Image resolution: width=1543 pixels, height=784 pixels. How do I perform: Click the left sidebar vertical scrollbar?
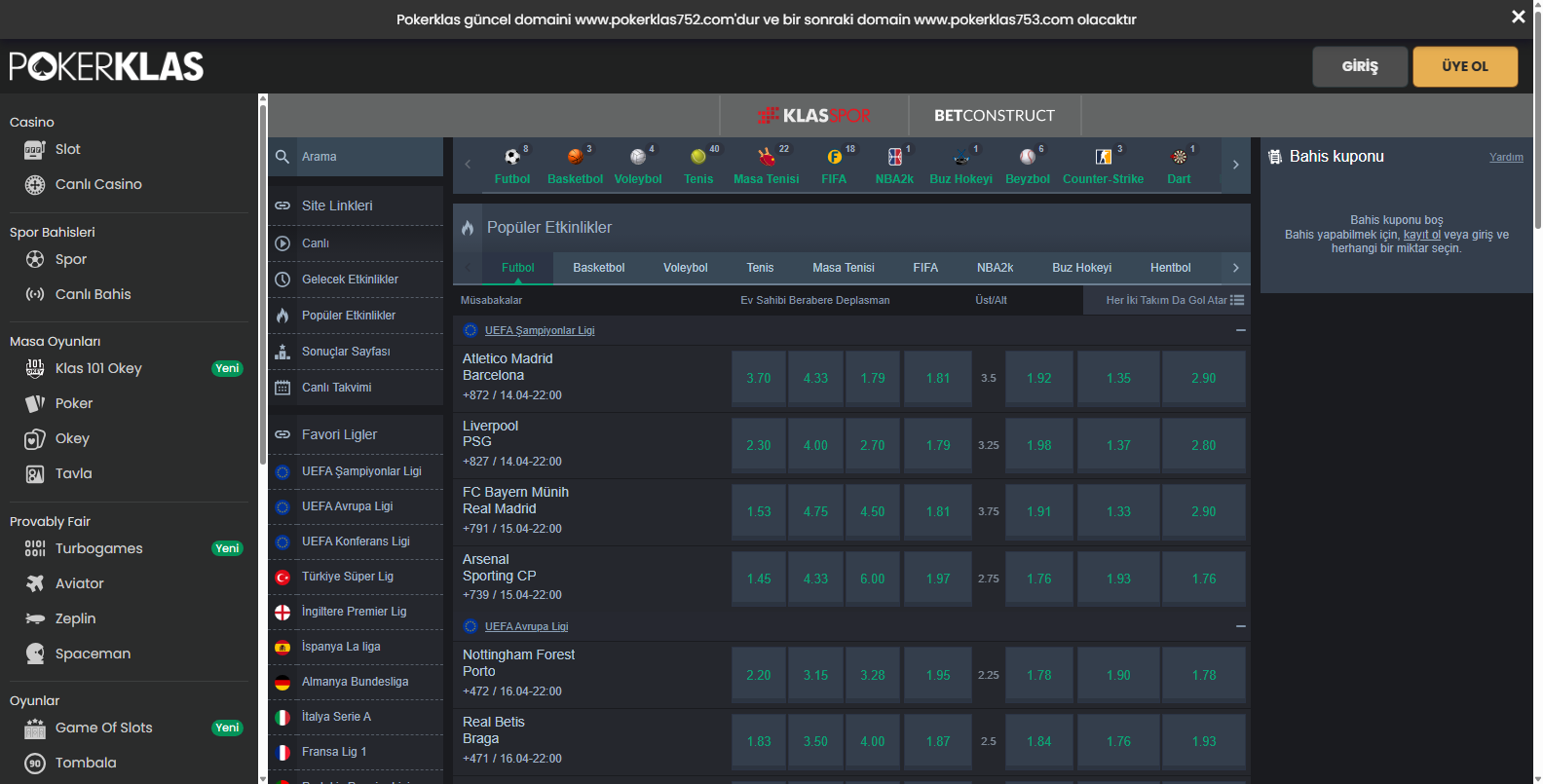point(262,282)
